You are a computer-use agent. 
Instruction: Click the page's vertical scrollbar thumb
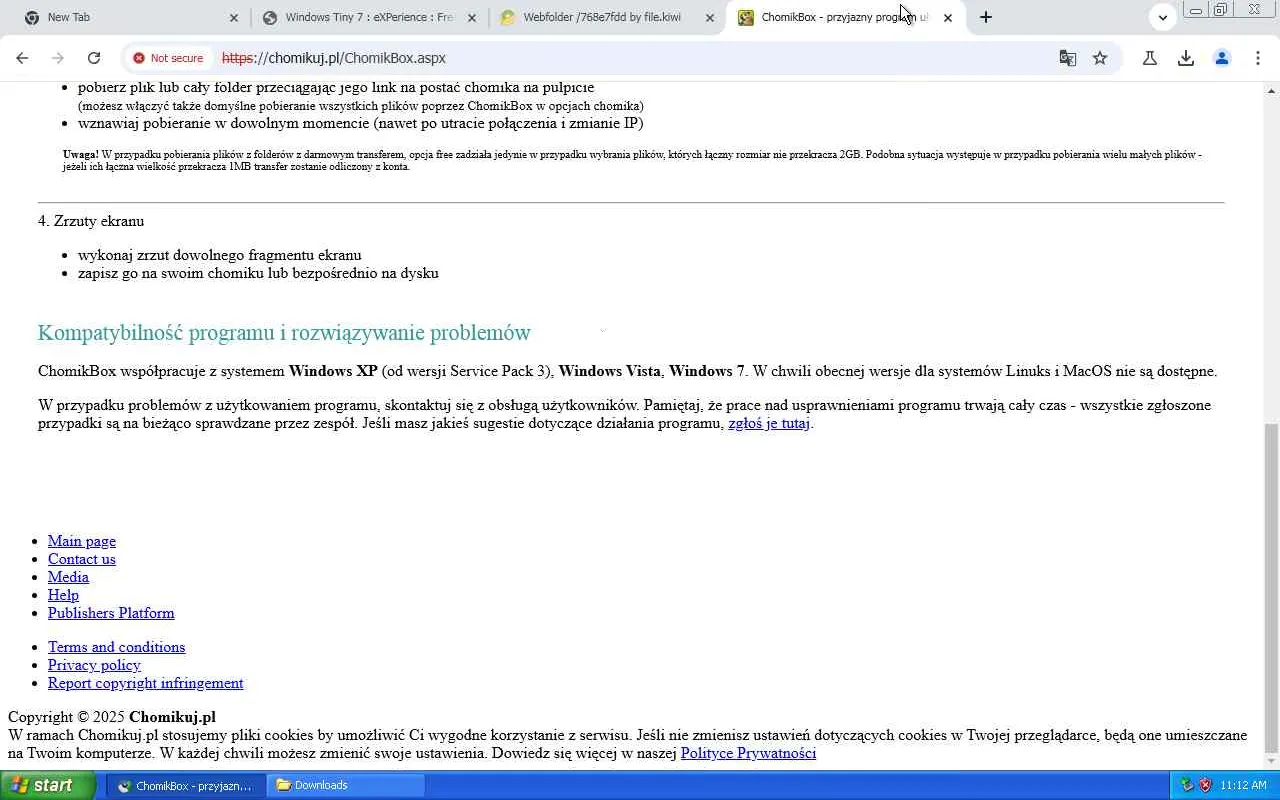point(1271,587)
